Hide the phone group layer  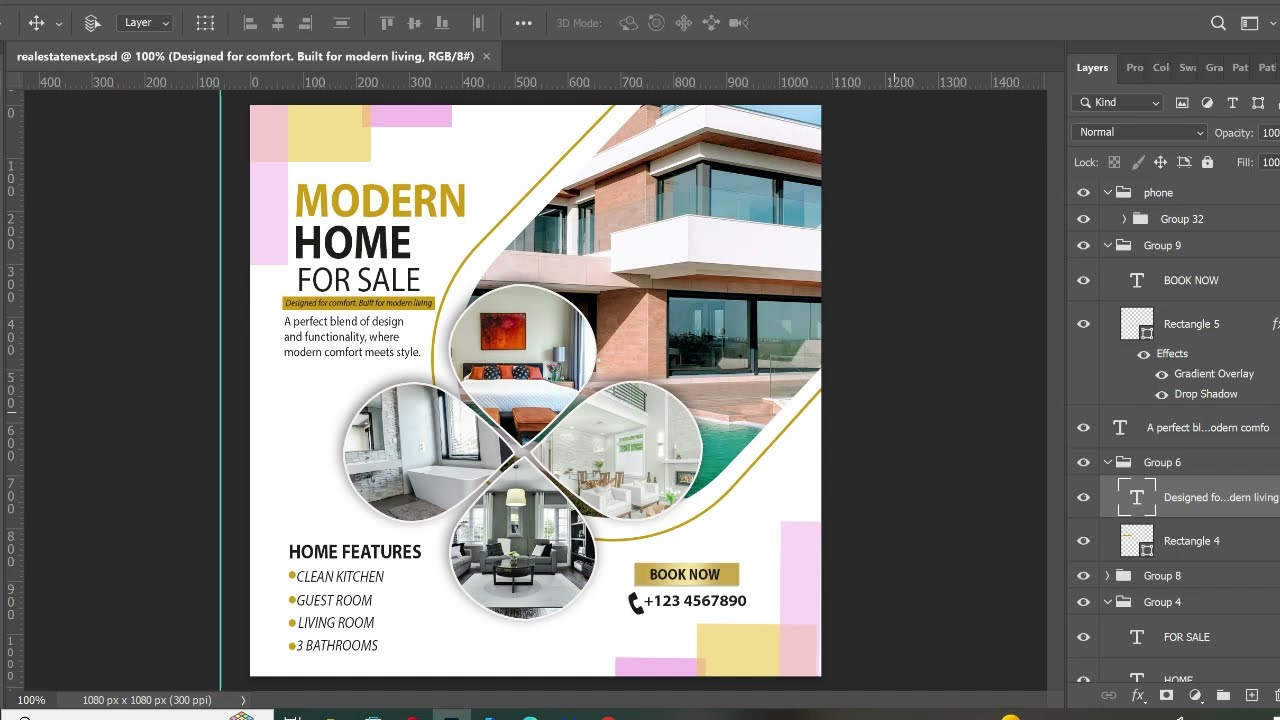[1083, 193]
